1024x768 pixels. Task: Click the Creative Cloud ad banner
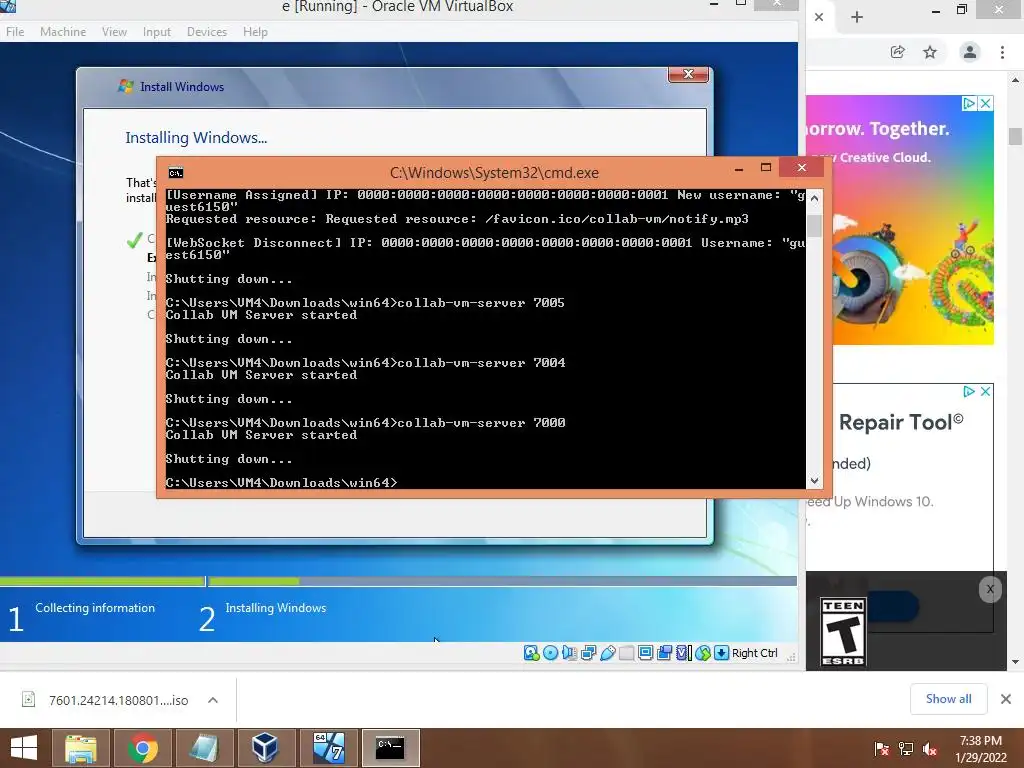click(x=900, y=220)
